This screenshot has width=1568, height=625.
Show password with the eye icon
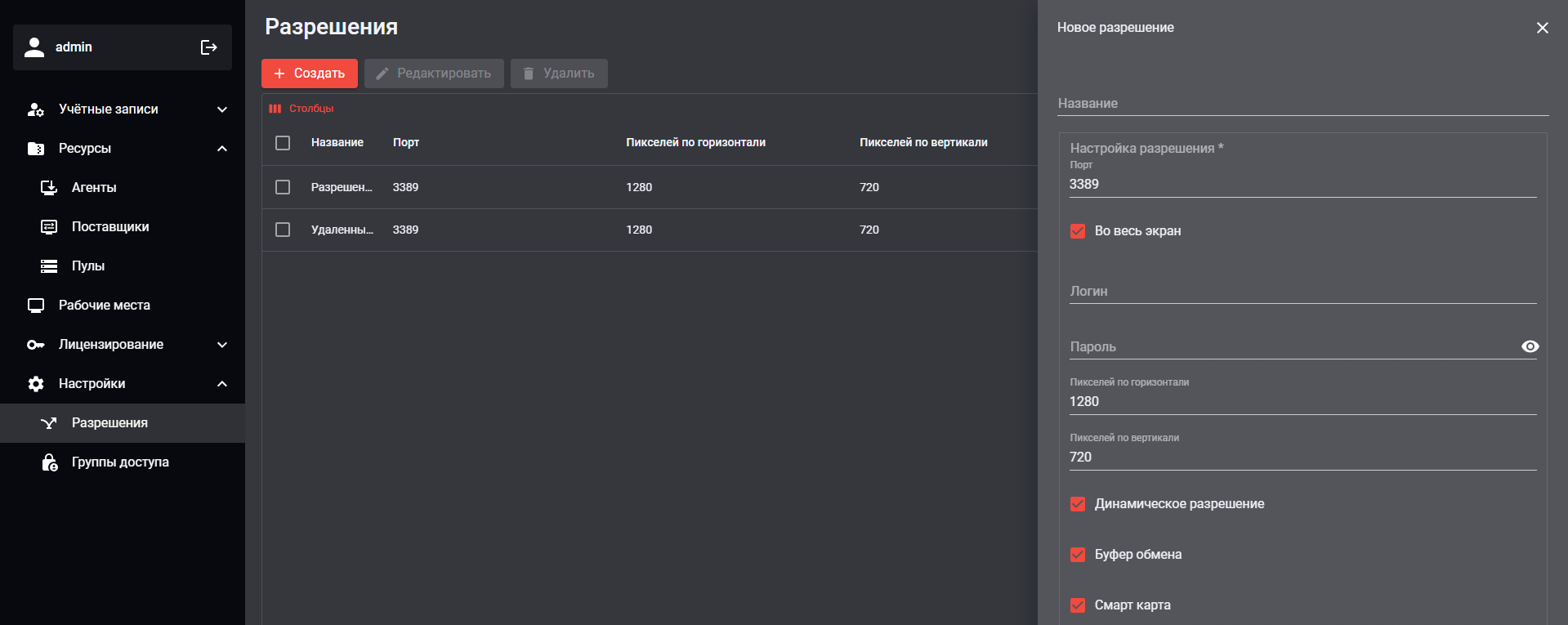pos(1530,346)
